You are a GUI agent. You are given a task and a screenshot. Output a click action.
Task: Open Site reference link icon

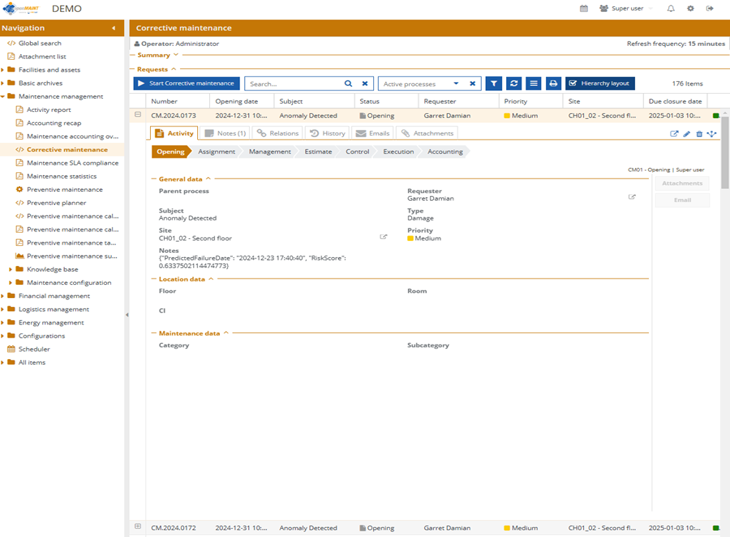coord(383,237)
